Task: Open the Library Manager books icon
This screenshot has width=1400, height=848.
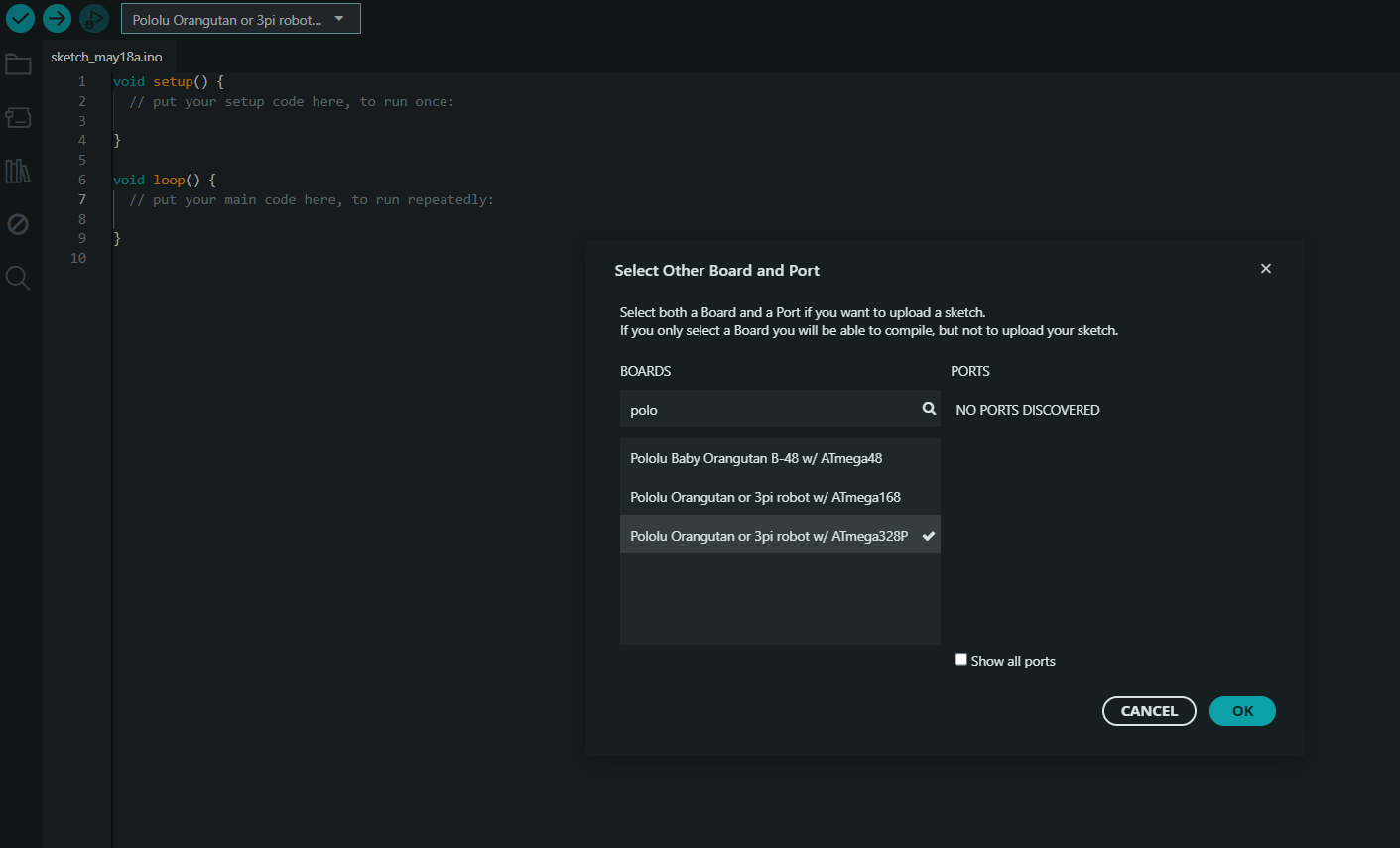Action: pyautogui.click(x=18, y=171)
